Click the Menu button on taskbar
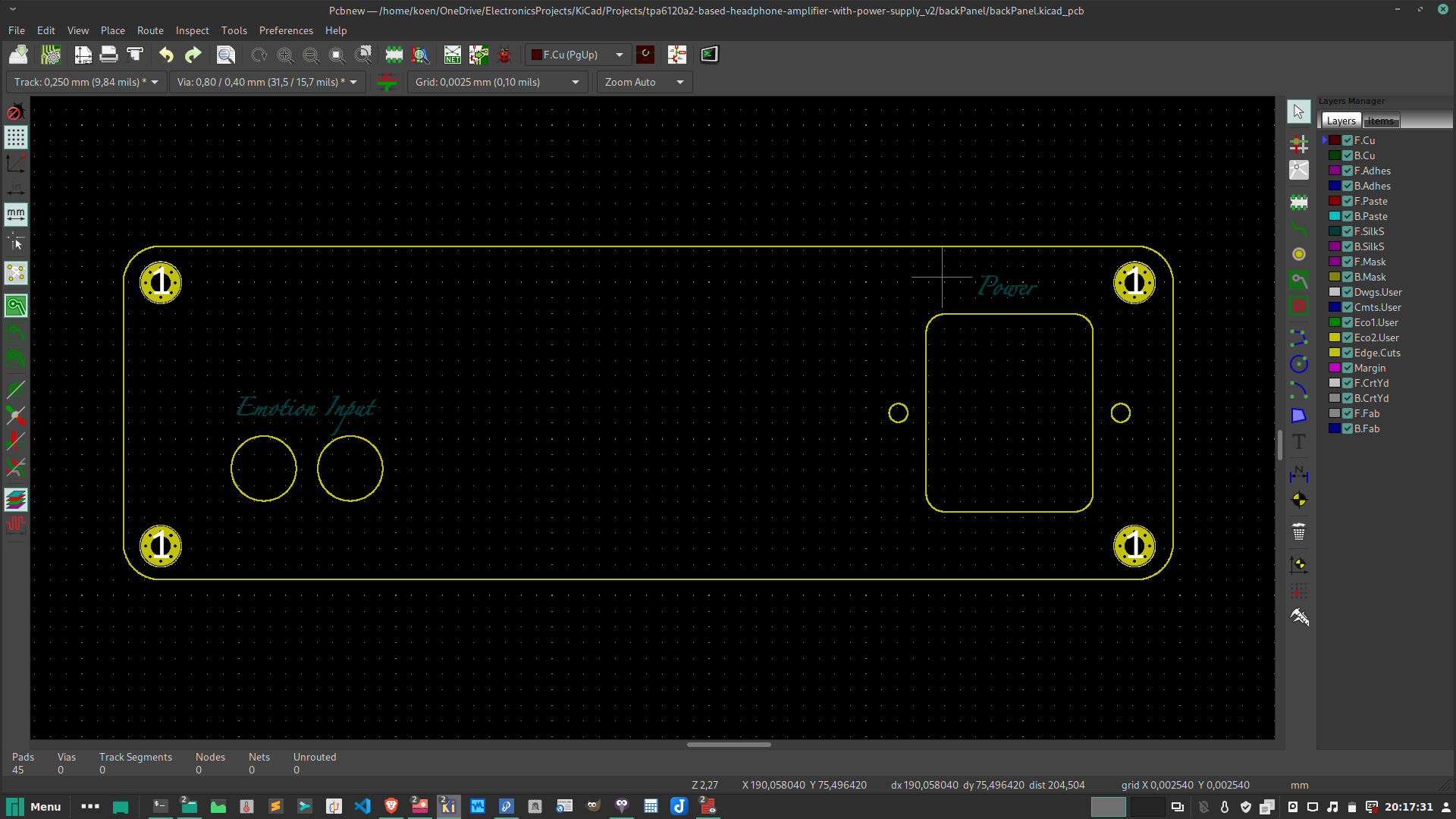This screenshot has height=819, width=1456. pyautogui.click(x=34, y=806)
